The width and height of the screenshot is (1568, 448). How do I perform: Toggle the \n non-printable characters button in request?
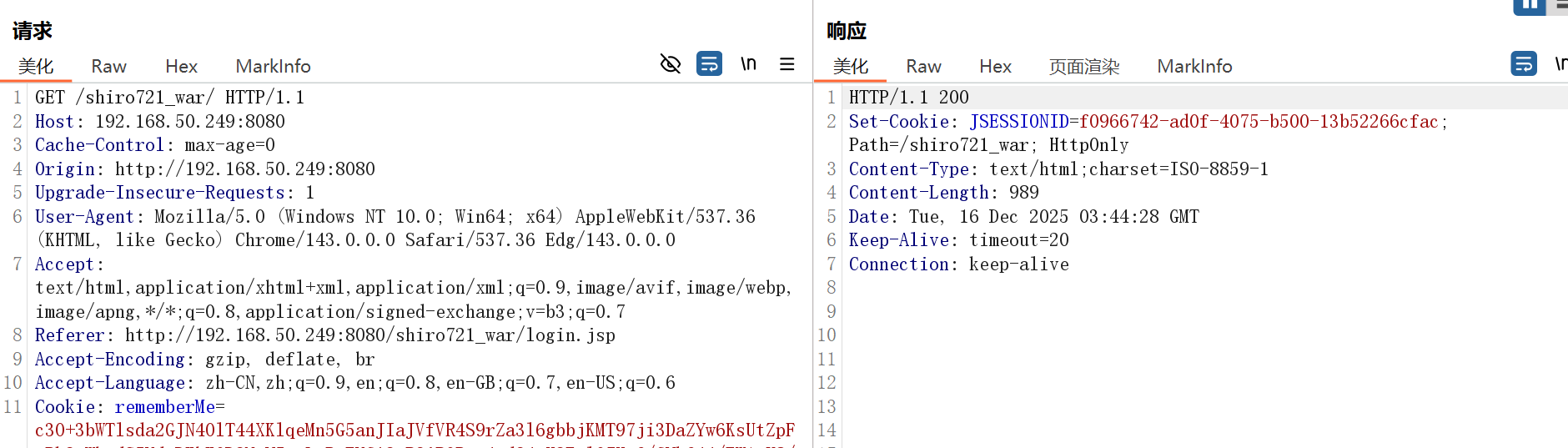pos(748,64)
